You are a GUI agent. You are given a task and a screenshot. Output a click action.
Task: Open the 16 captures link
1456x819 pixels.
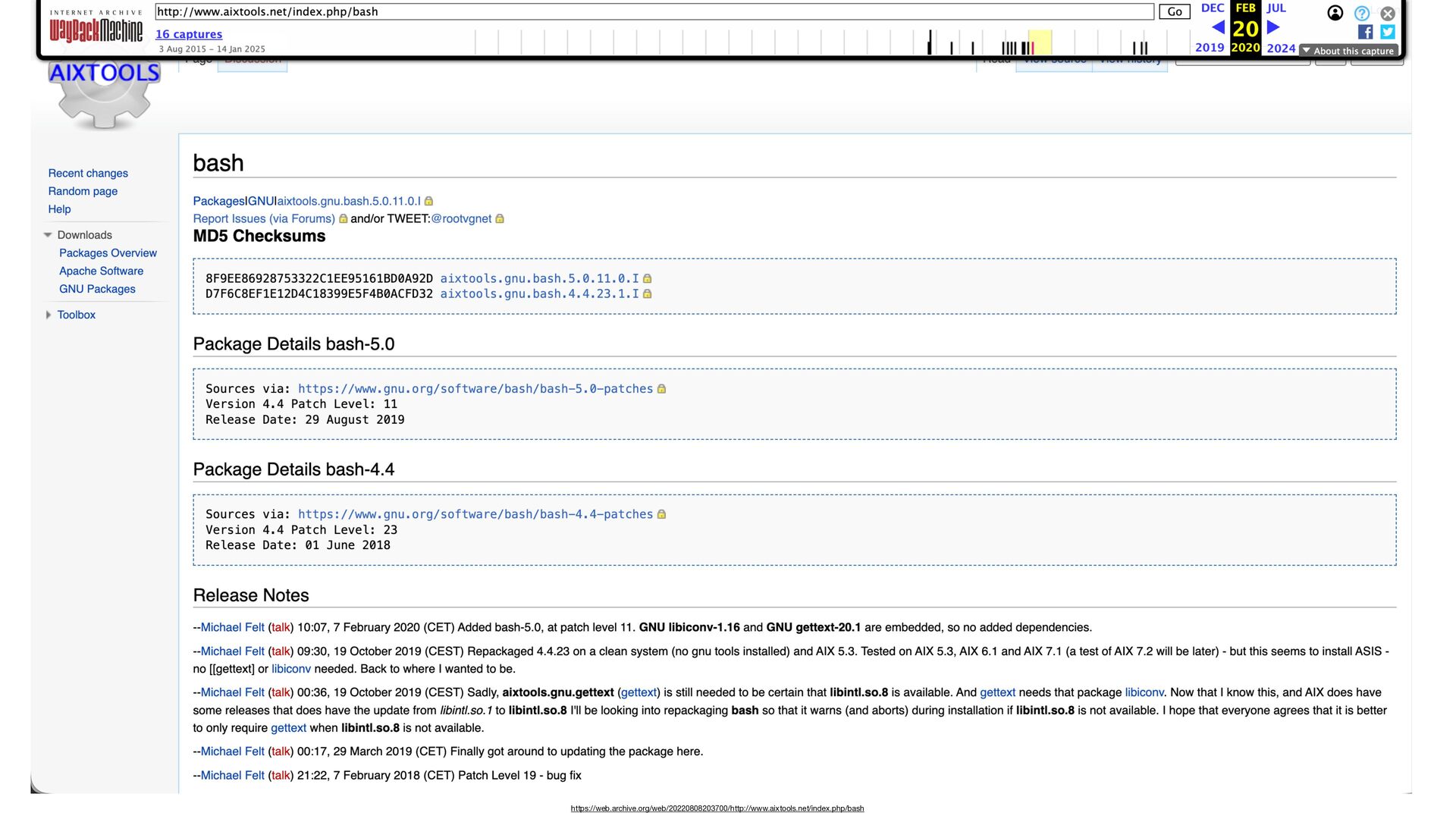tap(189, 34)
